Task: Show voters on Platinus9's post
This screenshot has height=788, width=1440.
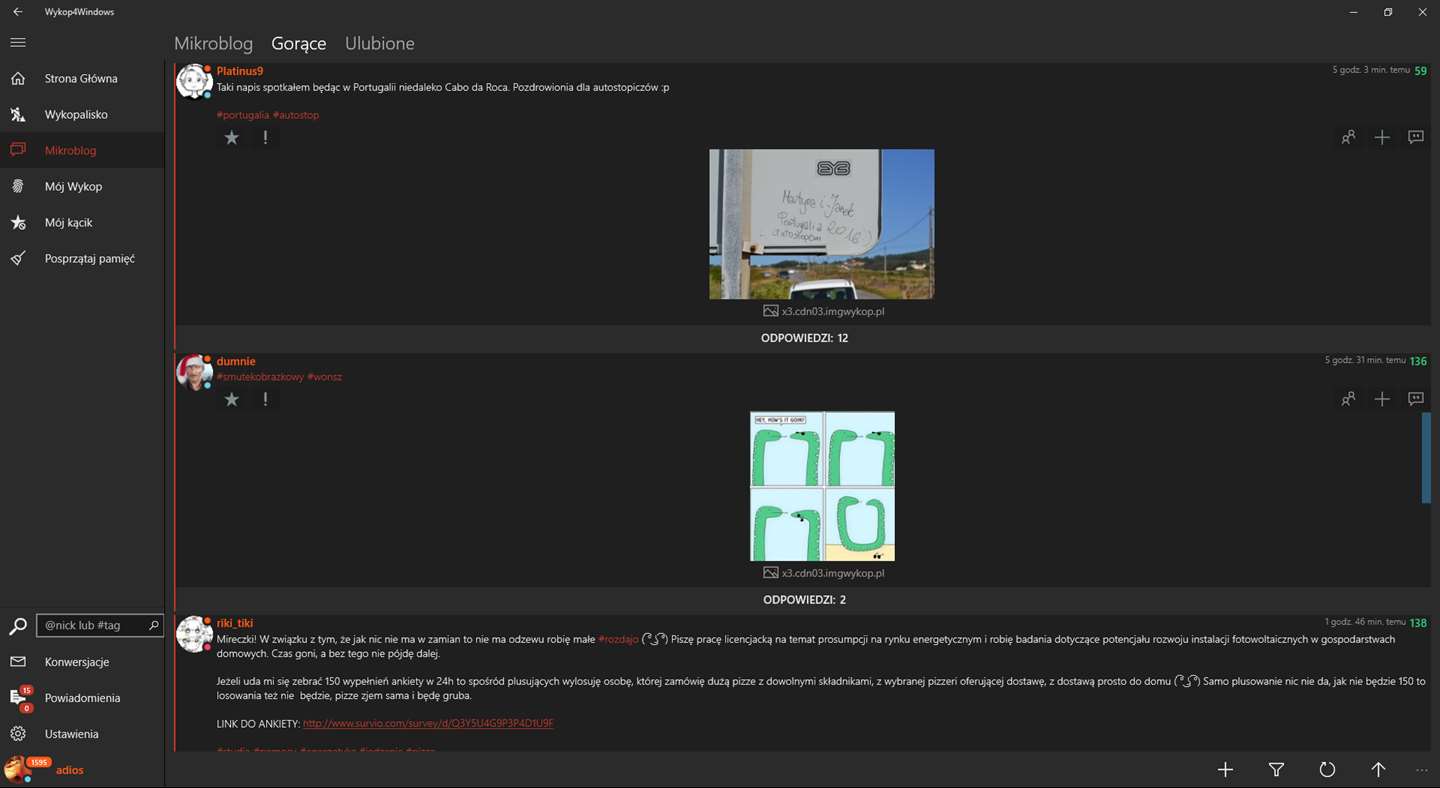Action: pyautogui.click(x=1348, y=137)
